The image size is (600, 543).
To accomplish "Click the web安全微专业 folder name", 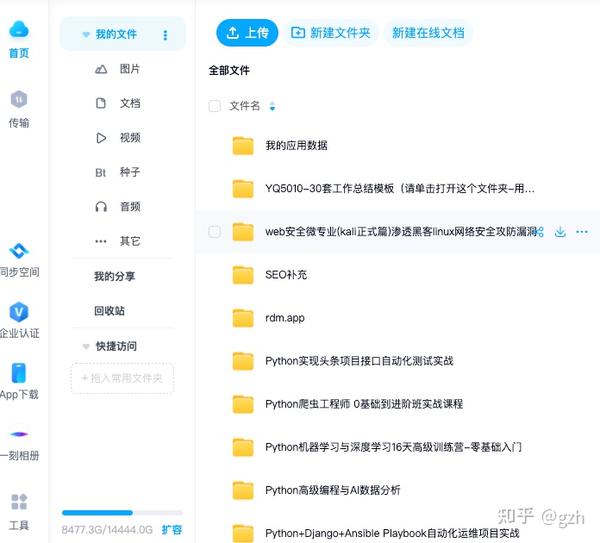I will pos(401,232).
